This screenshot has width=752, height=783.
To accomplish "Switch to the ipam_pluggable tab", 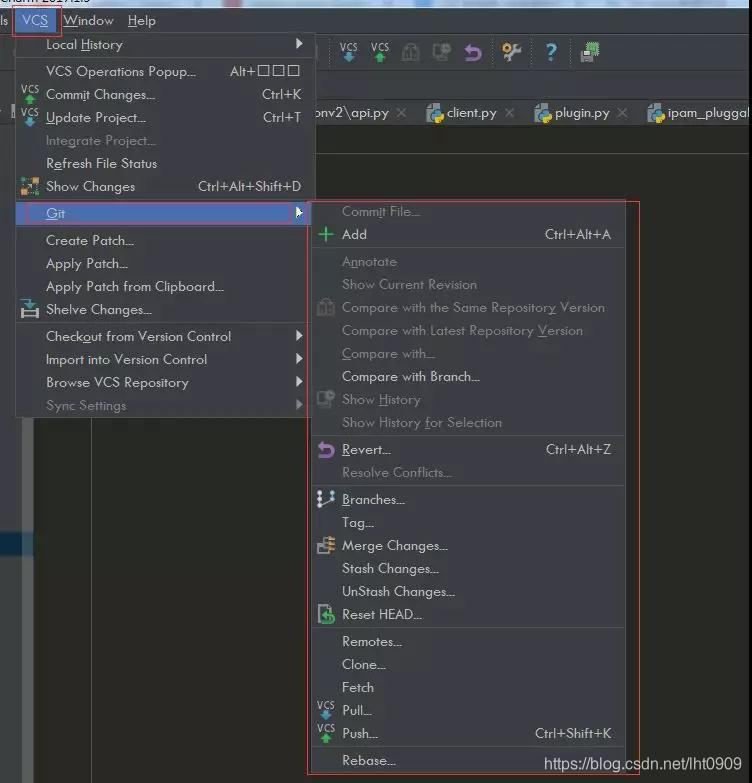I will (x=698, y=113).
